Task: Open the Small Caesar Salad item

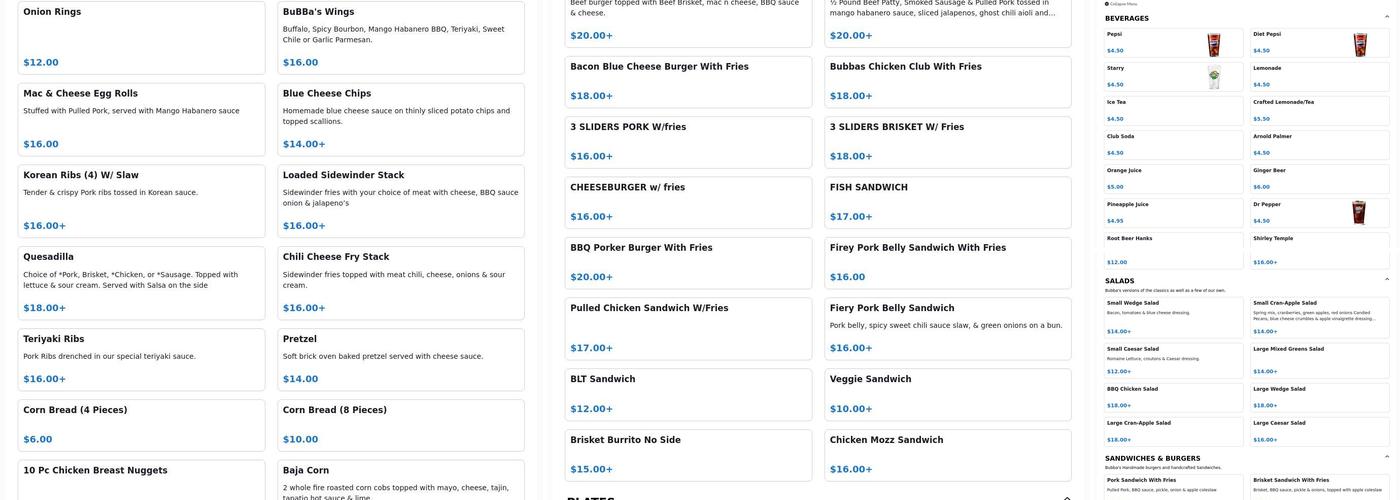Action: coord(1173,361)
